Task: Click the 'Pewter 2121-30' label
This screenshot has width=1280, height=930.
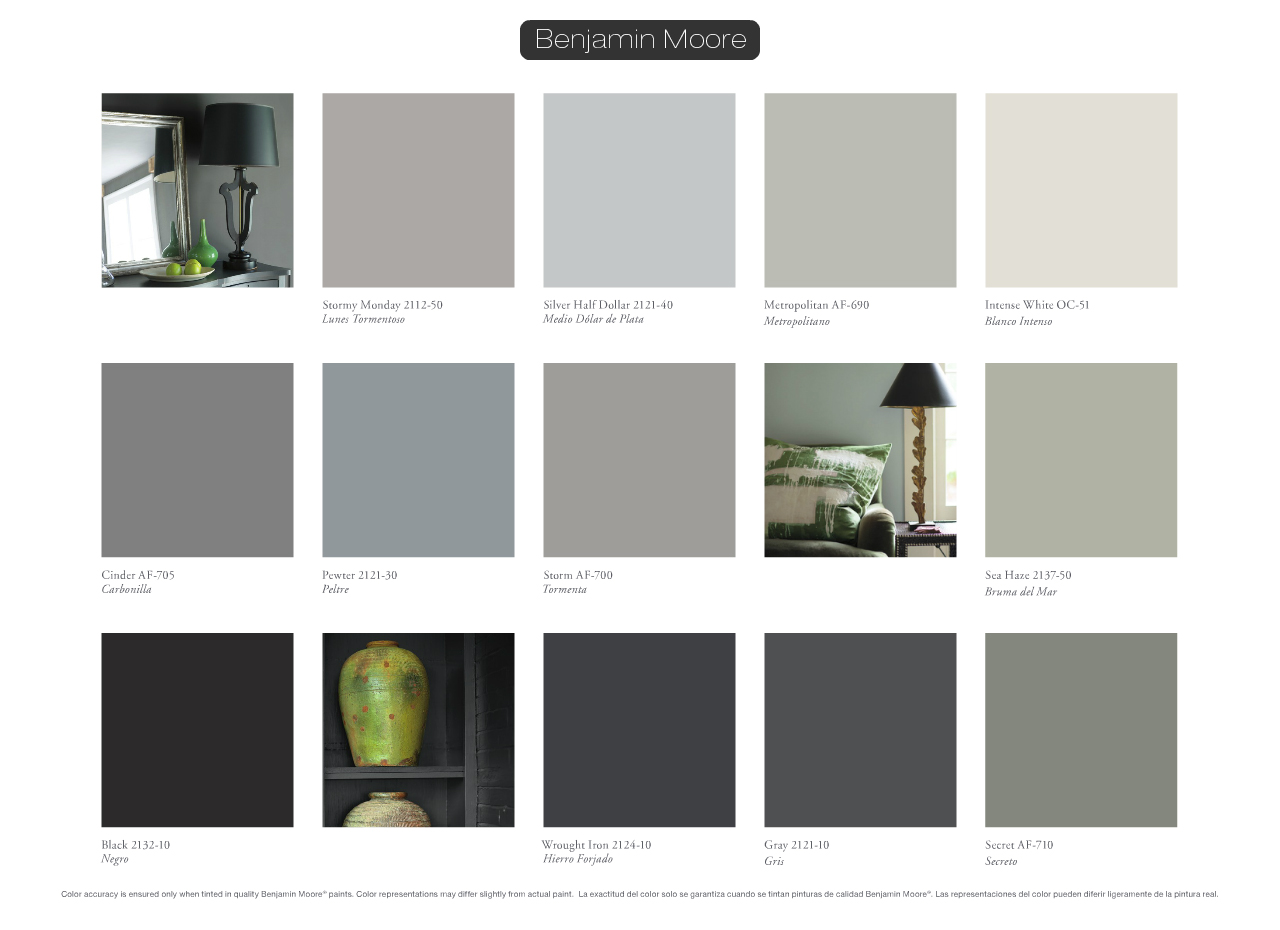Action: point(359,575)
